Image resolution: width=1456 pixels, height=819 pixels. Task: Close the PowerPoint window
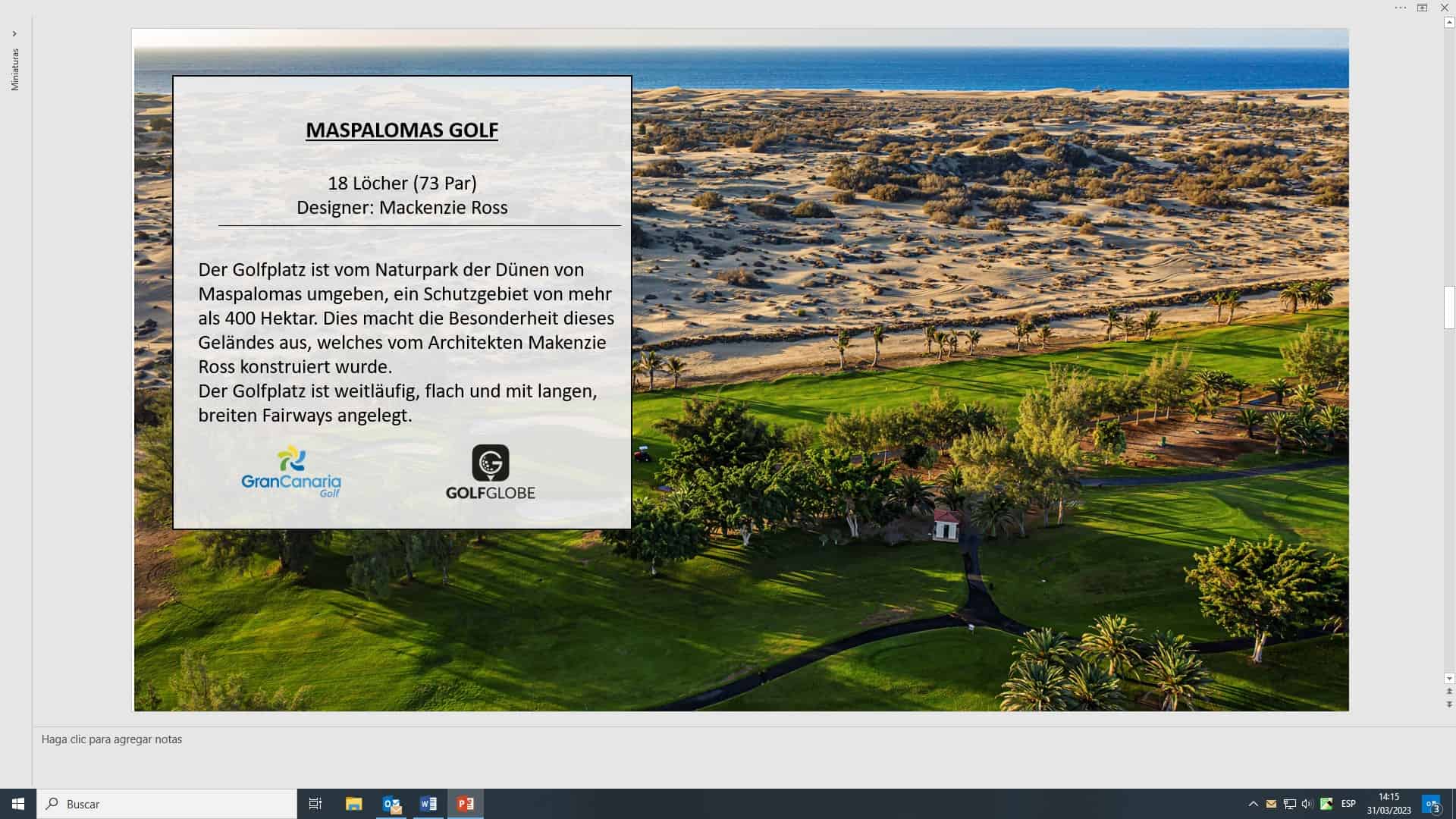click(x=1444, y=8)
